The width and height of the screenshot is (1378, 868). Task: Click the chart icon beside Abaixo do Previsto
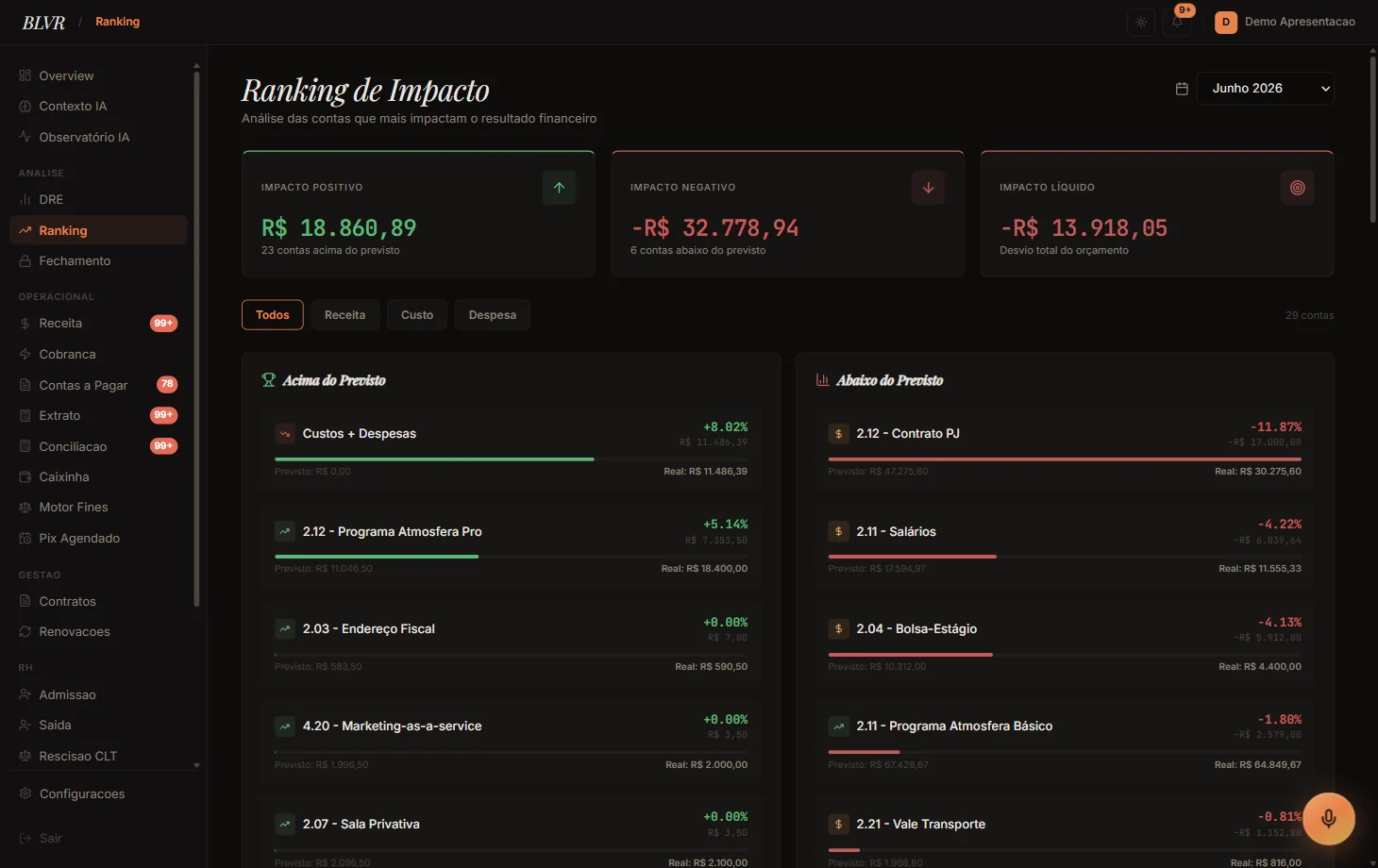[x=822, y=380]
